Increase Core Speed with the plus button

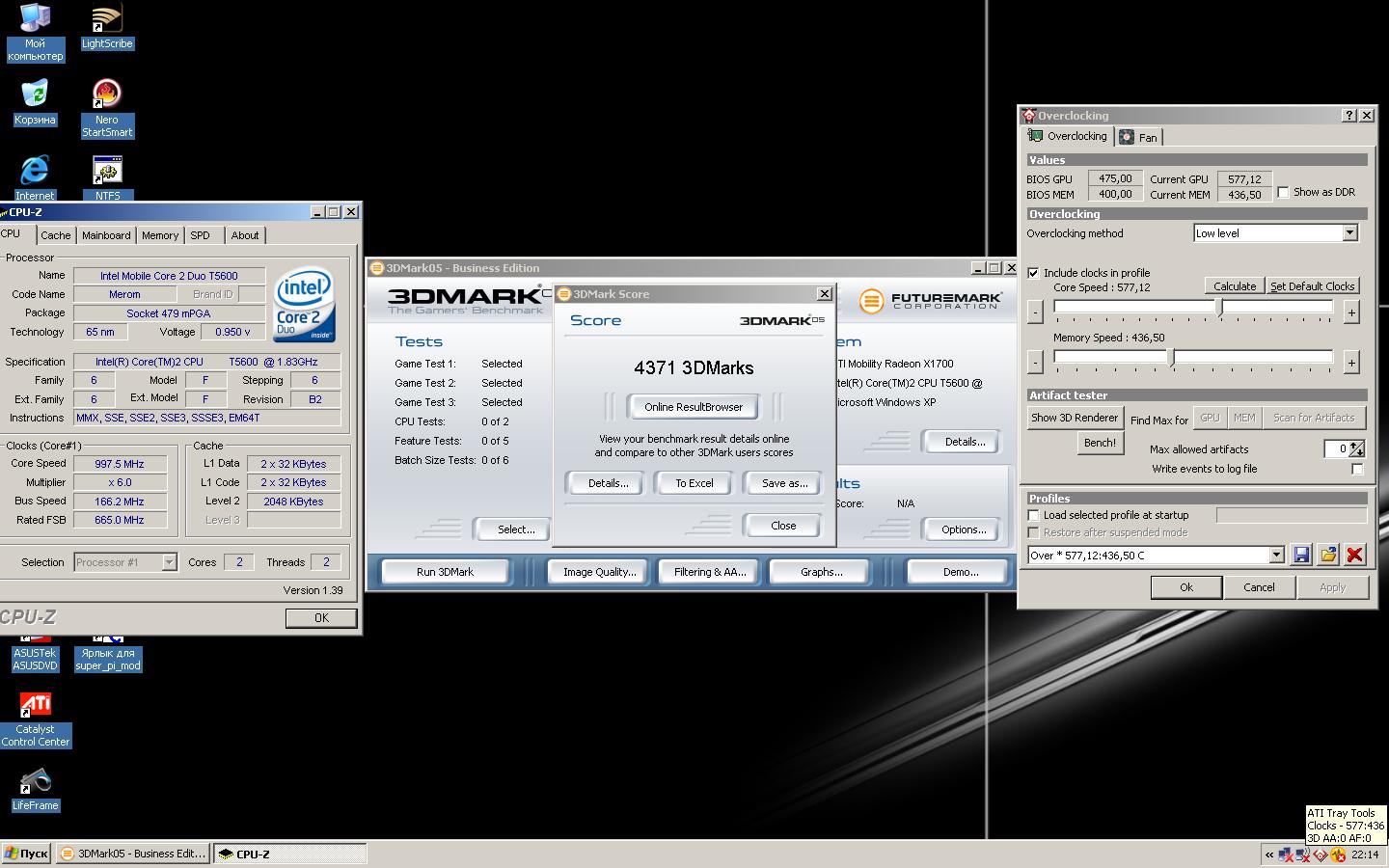pyautogui.click(x=1351, y=312)
